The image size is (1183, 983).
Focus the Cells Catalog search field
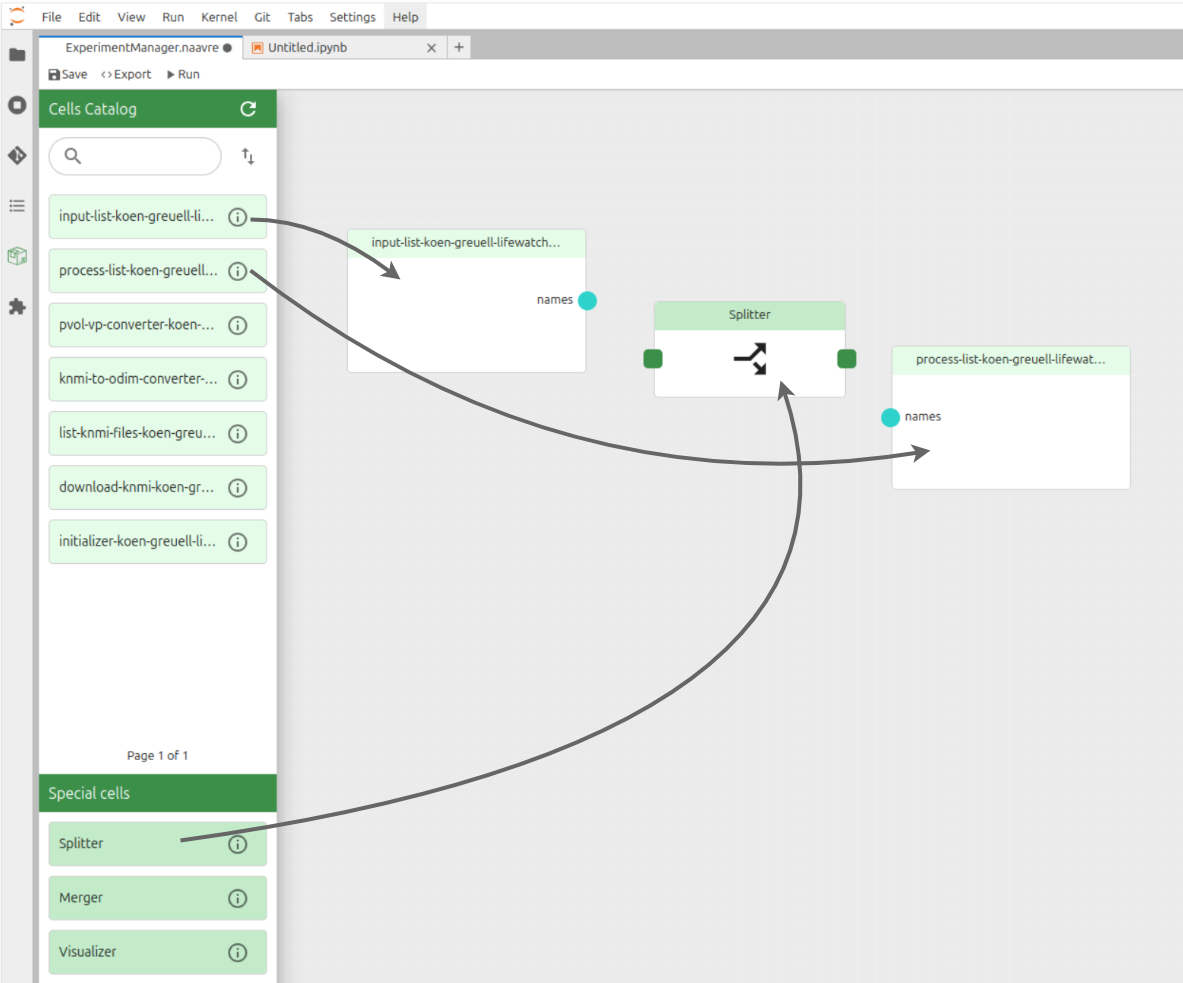pyautogui.click(x=135, y=156)
